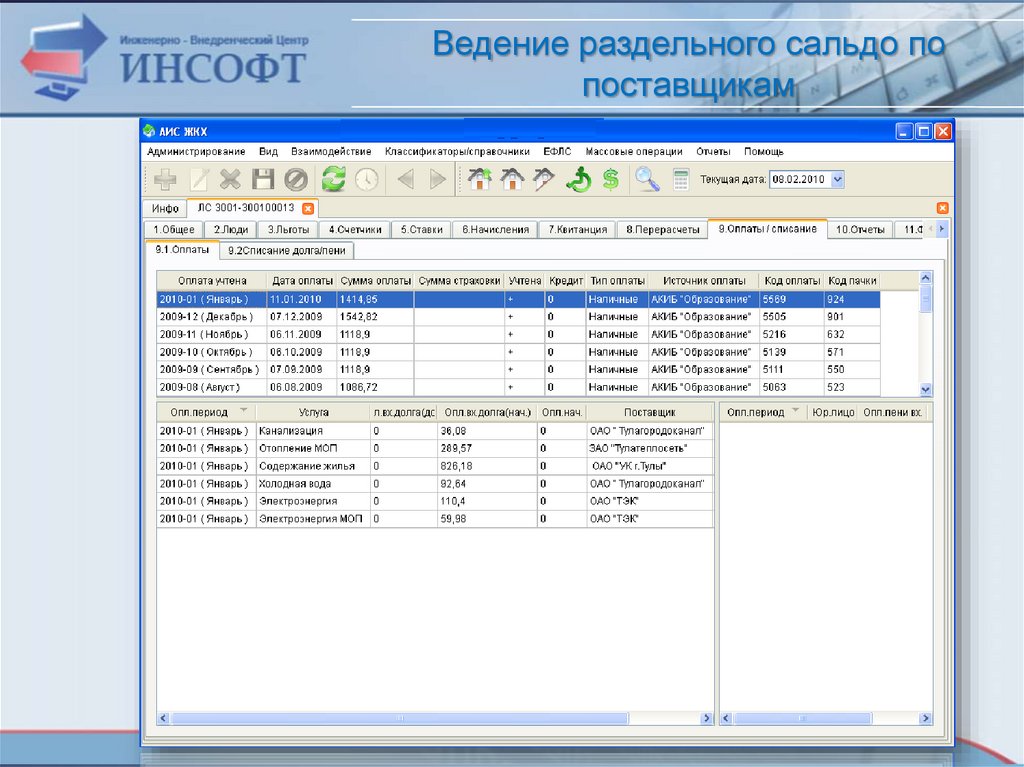Click the first house icon in toolbar
Viewport: 1024px width, 767px height.
pyautogui.click(x=480, y=179)
